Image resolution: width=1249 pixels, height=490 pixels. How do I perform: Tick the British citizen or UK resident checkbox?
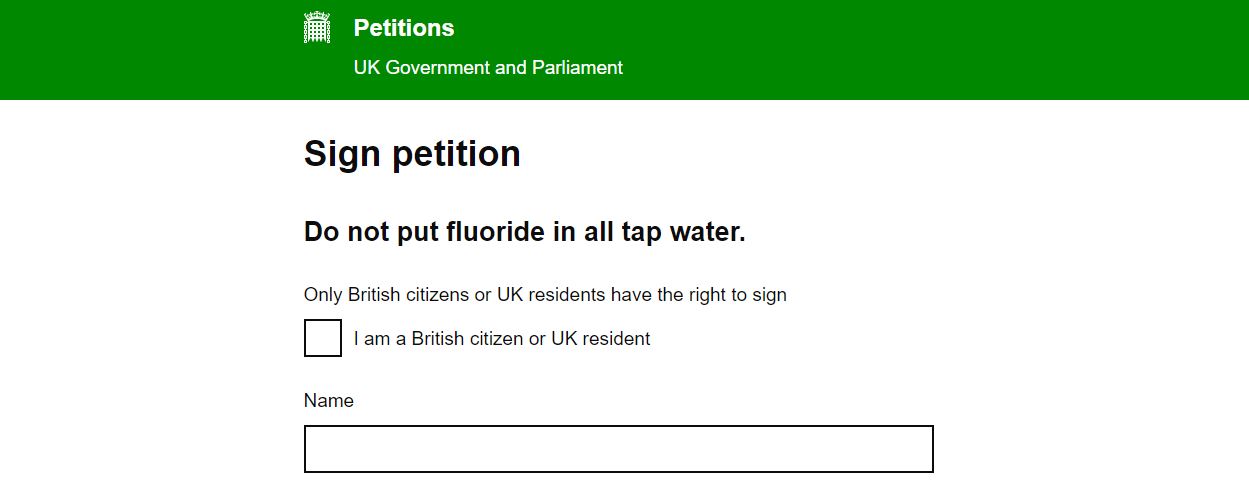tap(323, 338)
